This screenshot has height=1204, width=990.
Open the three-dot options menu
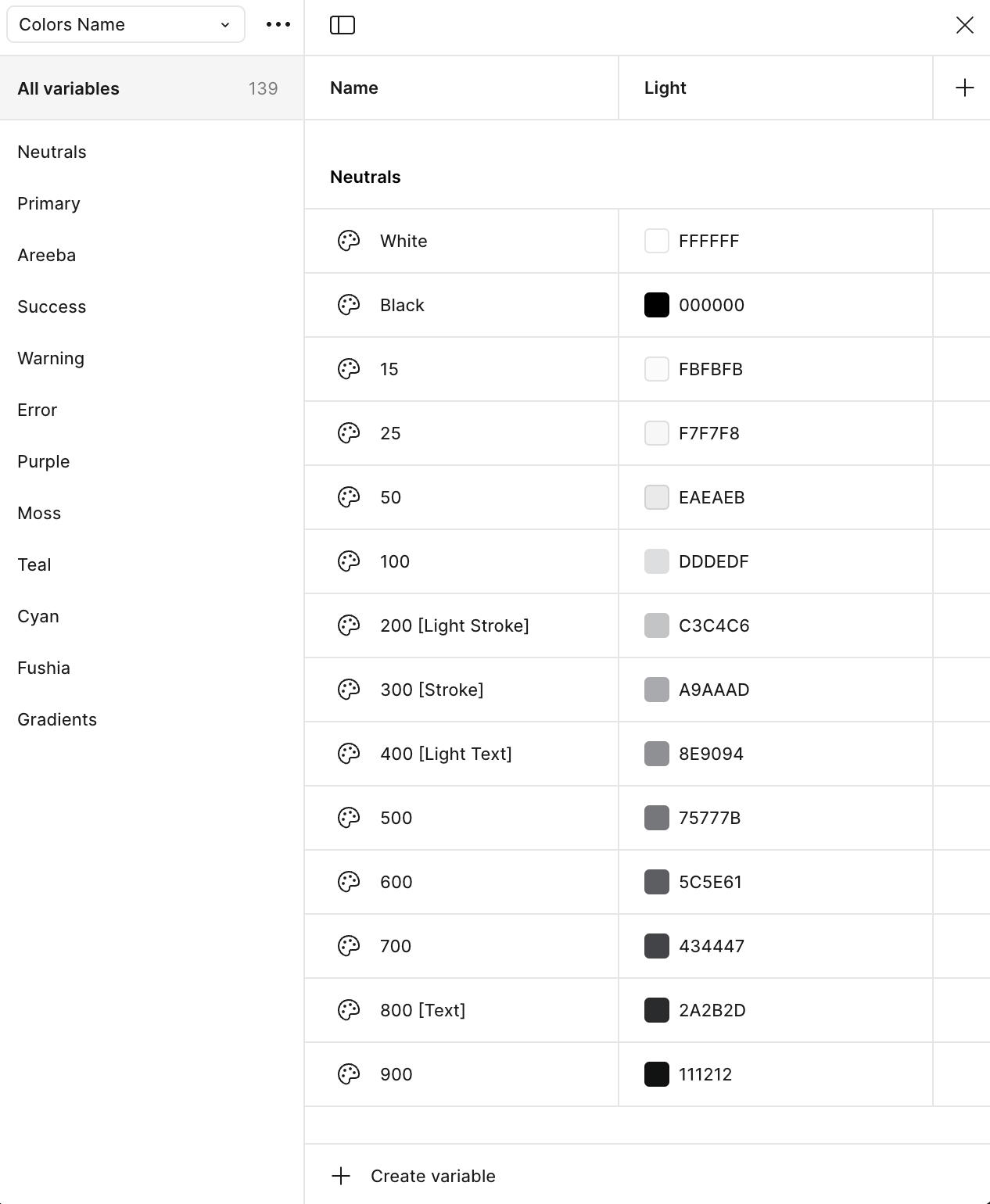[x=278, y=25]
